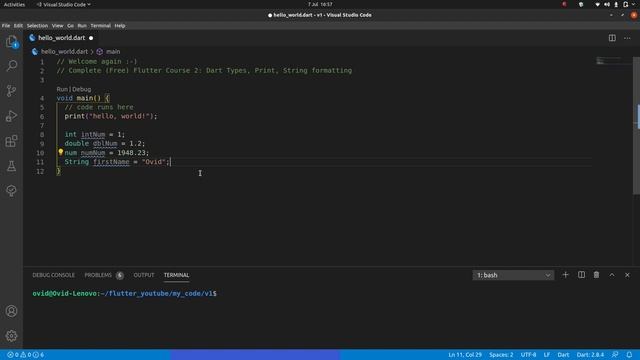Click the Dart file icon in the tab
The width and height of the screenshot is (640, 360).
[x=32, y=38]
